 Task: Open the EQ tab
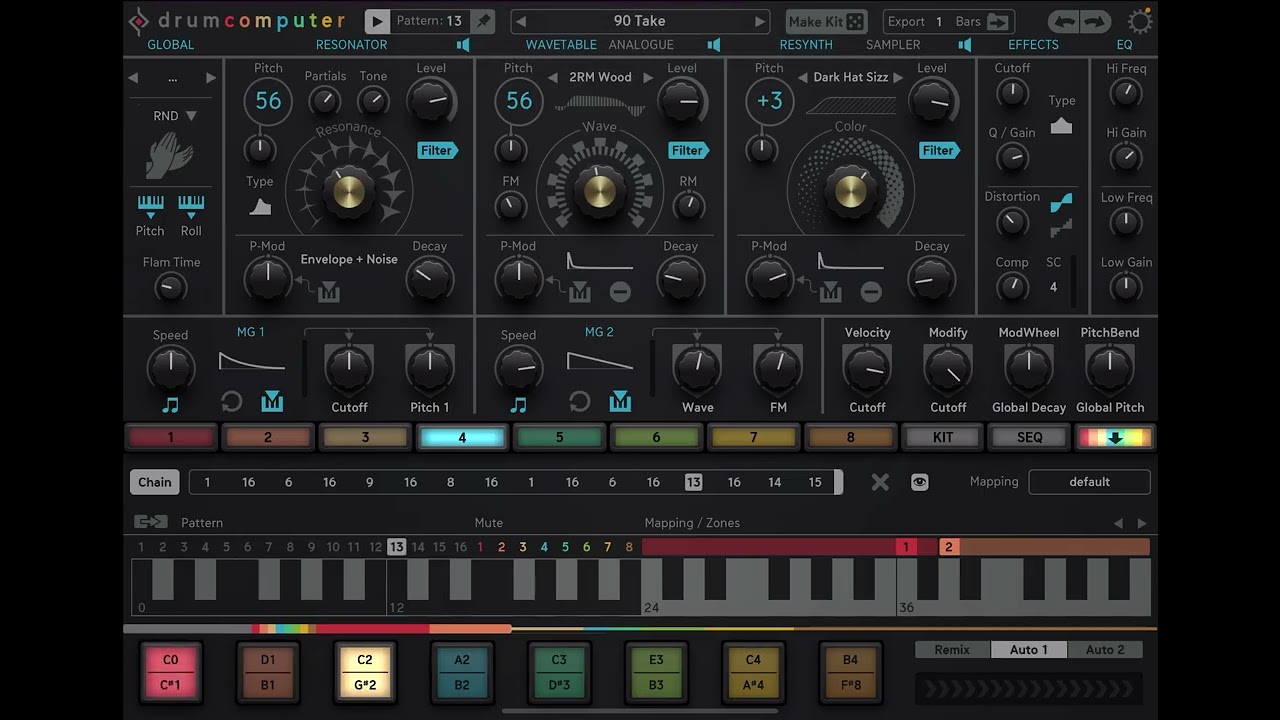click(1125, 45)
